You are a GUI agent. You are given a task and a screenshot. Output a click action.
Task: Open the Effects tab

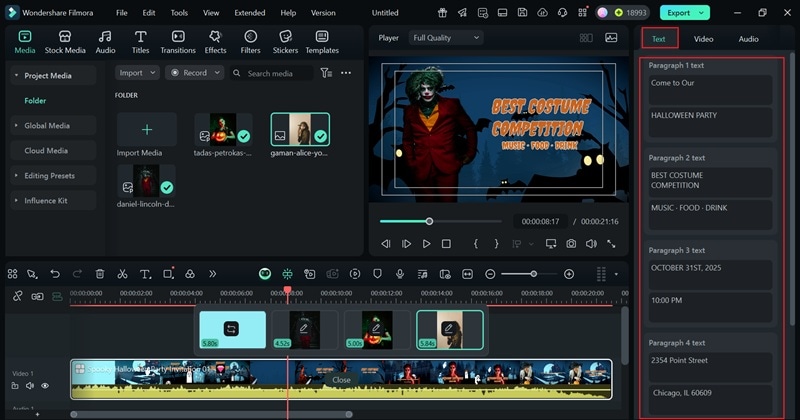tap(215, 42)
